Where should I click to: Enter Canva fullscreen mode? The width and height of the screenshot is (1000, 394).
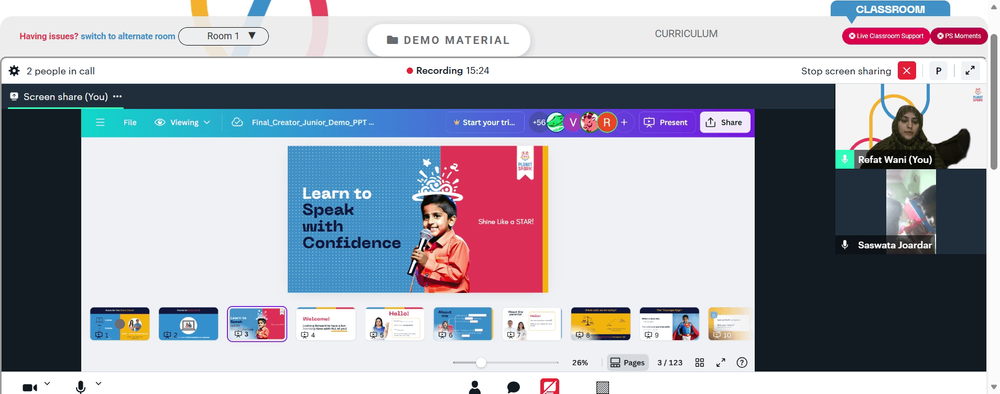pos(721,363)
